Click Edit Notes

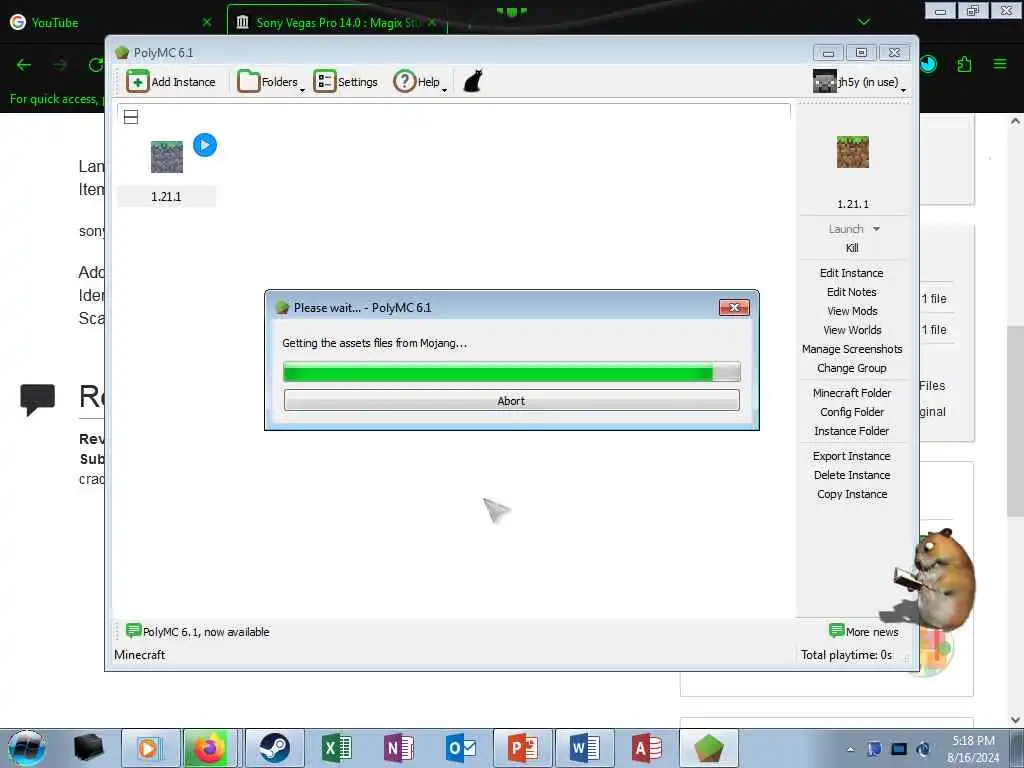click(852, 292)
